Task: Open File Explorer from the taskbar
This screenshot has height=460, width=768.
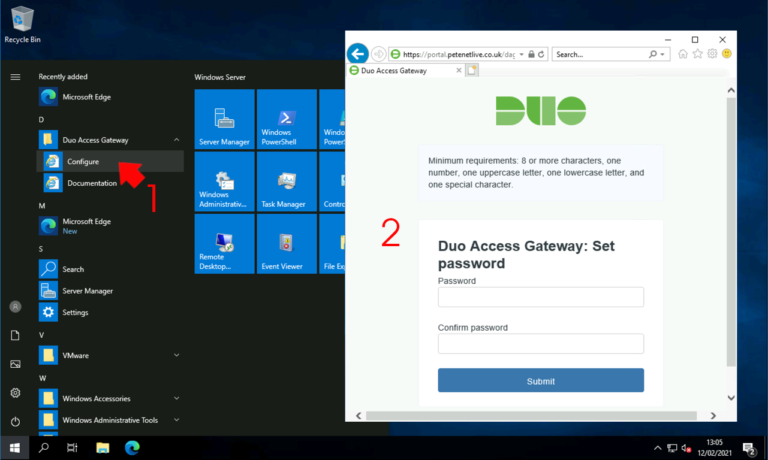Action: (102, 448)
